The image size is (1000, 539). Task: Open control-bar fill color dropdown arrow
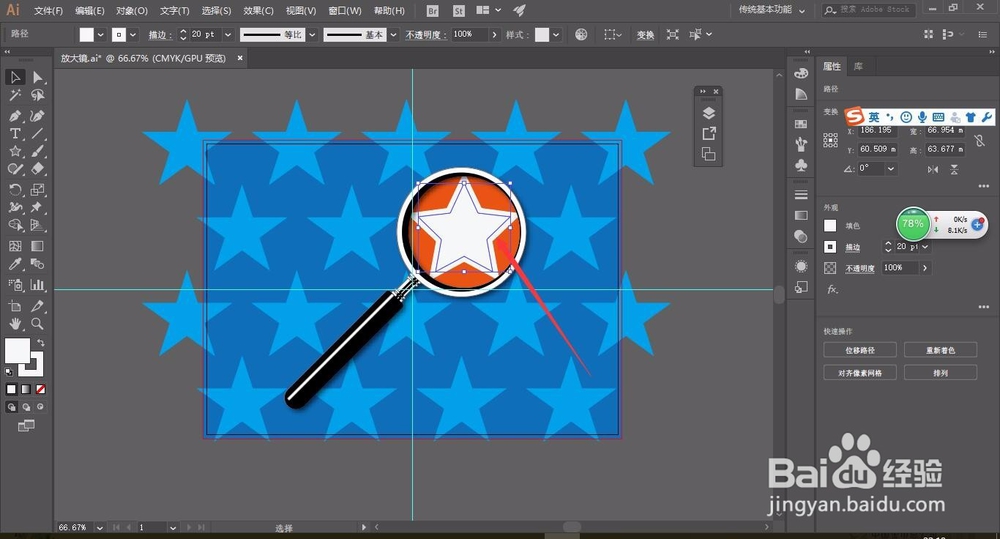click(100, 34)
